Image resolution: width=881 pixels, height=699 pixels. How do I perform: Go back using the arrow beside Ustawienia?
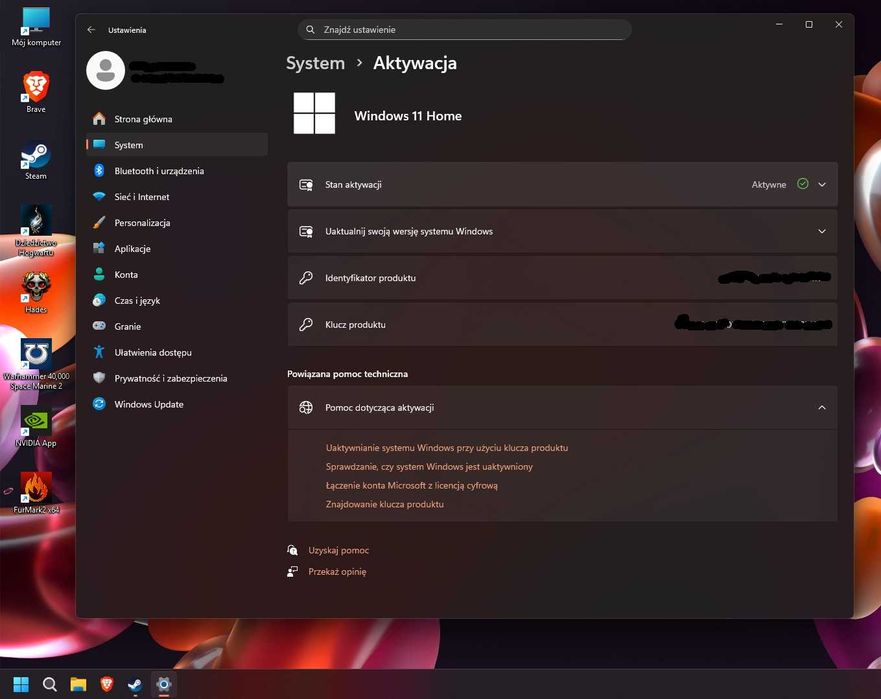click(x=91, y=30)
